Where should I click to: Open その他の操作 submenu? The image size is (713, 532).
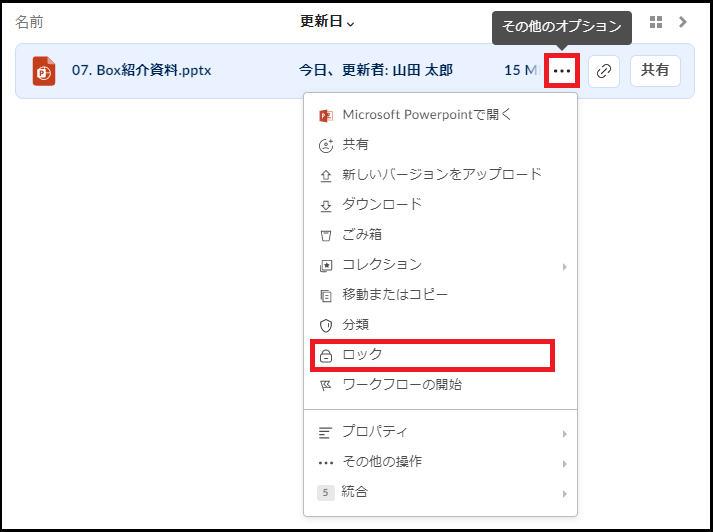(440, 462)
